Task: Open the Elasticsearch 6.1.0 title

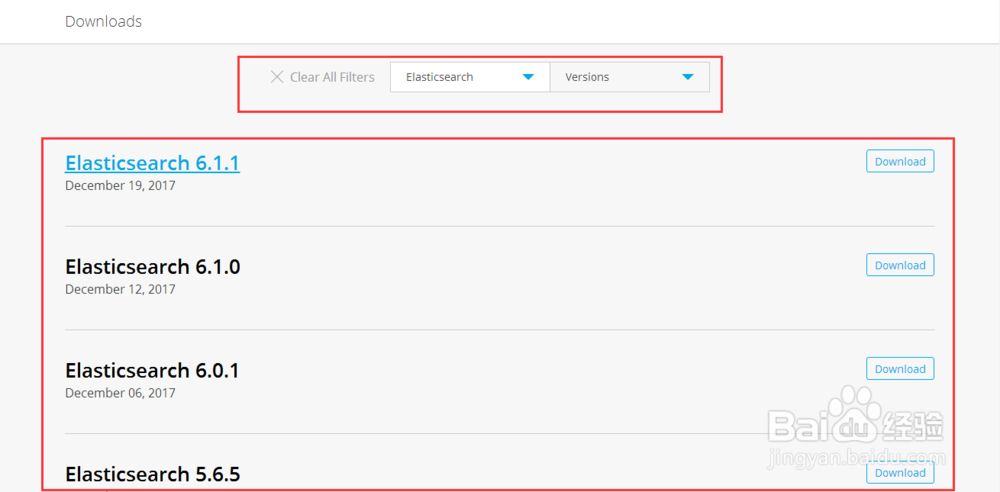Action: 152,267
